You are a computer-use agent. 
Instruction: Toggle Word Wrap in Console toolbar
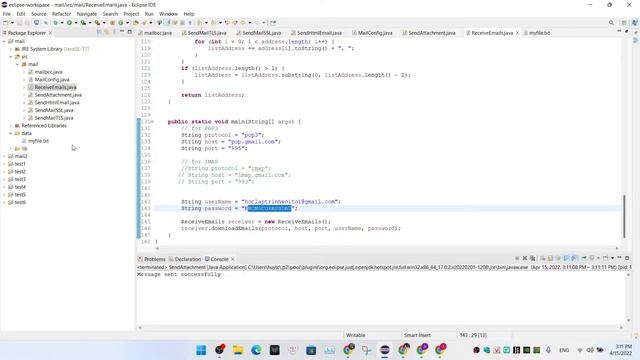(x=558, y=258)
